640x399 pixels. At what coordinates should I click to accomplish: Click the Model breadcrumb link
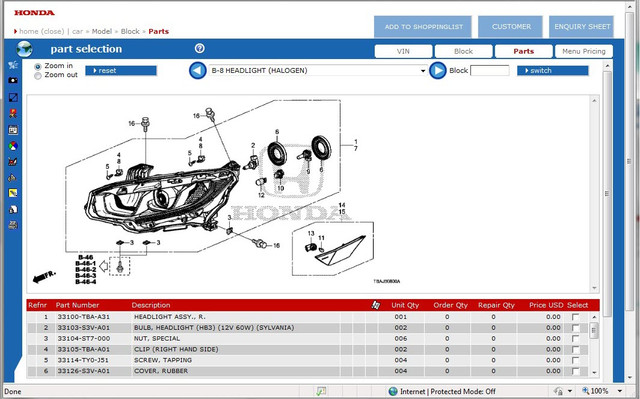[102, 31]
